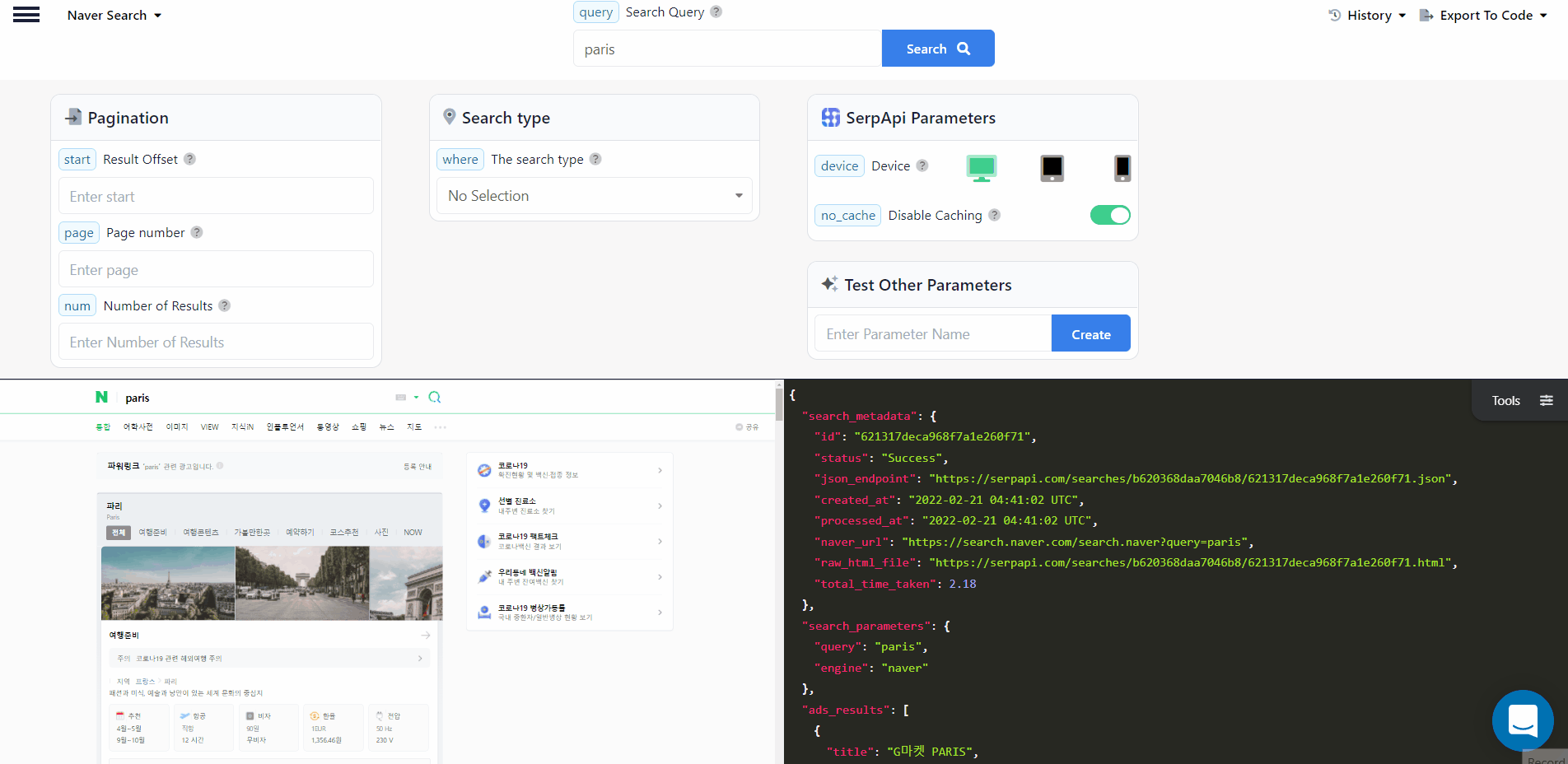Click the Number of Results help icon

click(x=224, y=305)
